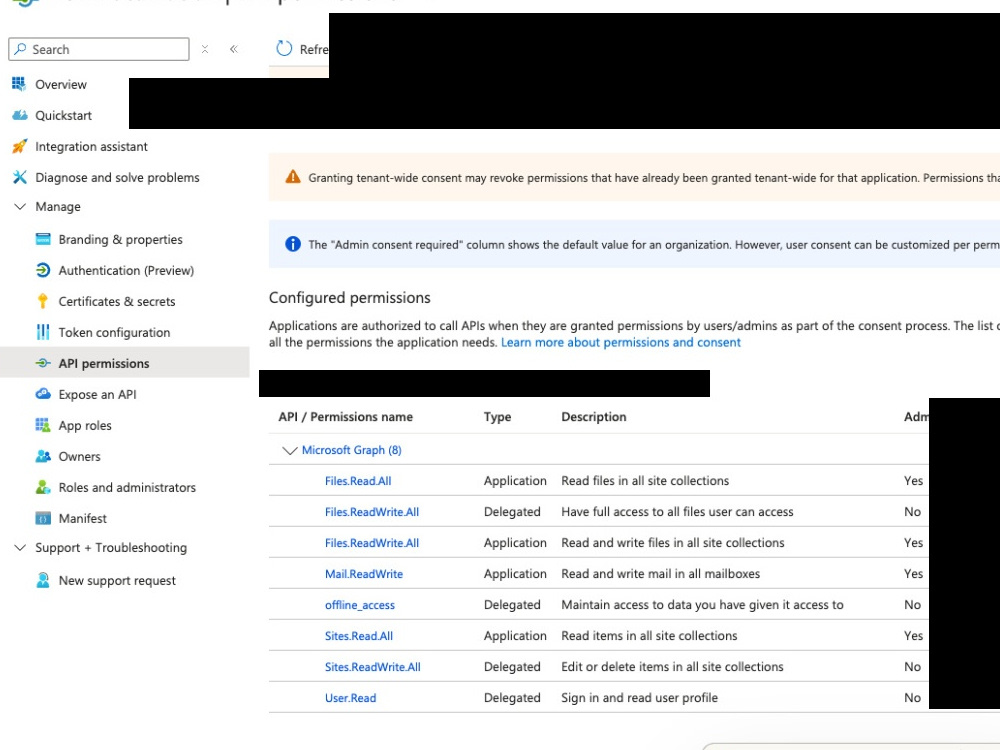
Task: Focus the sidebar Search field
Action: coord(99,49)
